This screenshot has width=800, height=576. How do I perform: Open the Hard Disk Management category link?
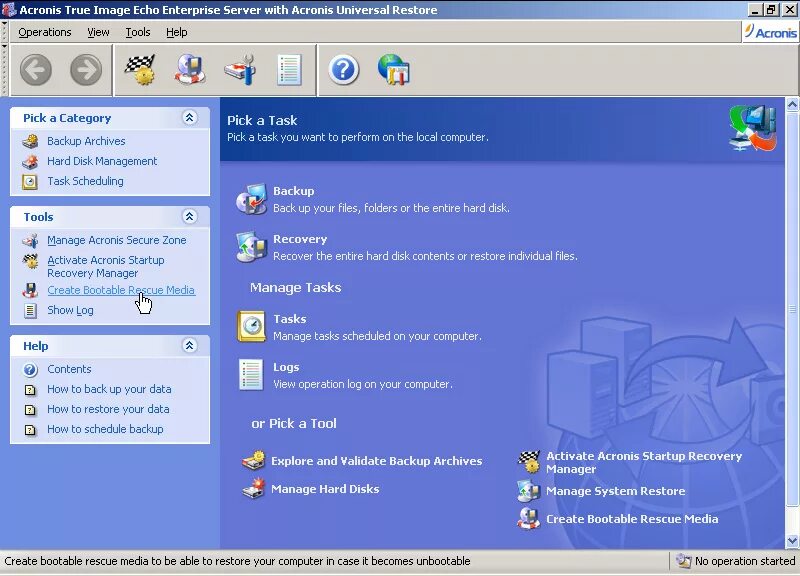point(102,161)
